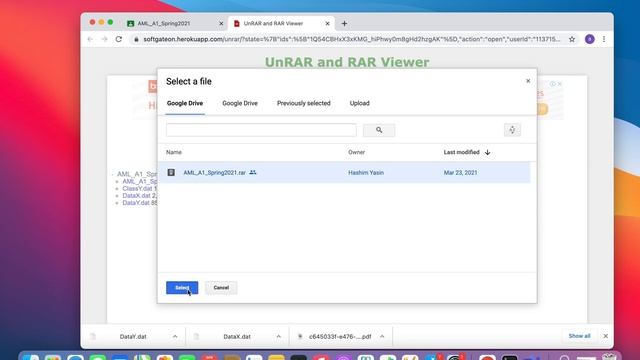The width and height of the screenshot is (640, 360).
Task: Open downloaded c645033f pdf file
Action: point(340,337)
